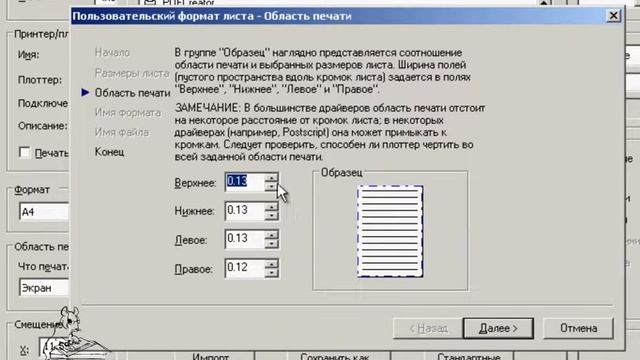The image size is (640, 360).
Task: Open the A4 Формат dropdown behind dialog
Action: 44,212
